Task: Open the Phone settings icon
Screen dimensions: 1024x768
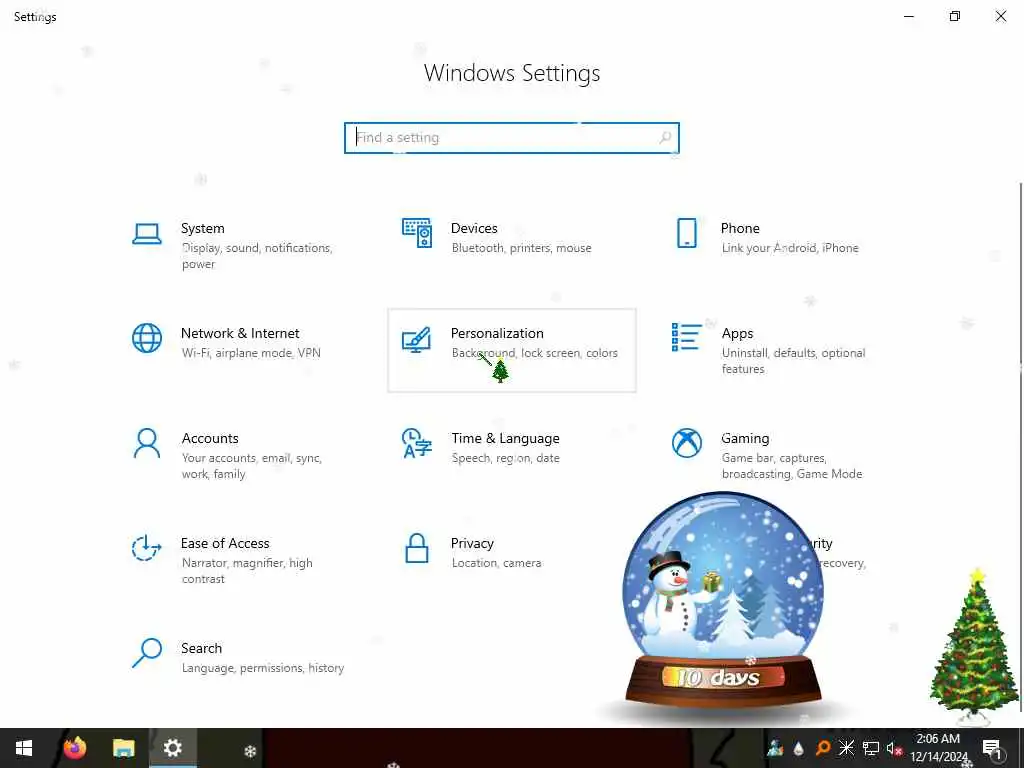Action: pos(686,233)
